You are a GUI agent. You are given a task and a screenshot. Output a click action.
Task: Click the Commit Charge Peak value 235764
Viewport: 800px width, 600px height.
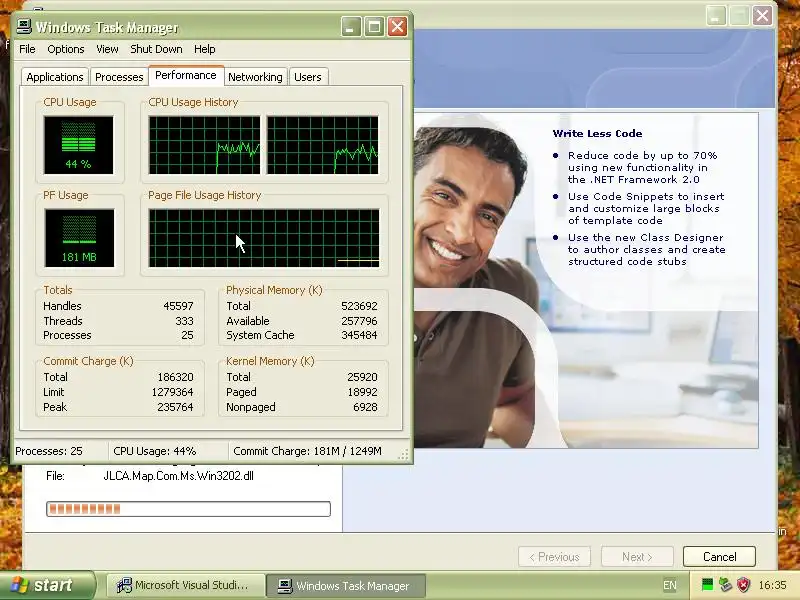(x=175, y=407)
